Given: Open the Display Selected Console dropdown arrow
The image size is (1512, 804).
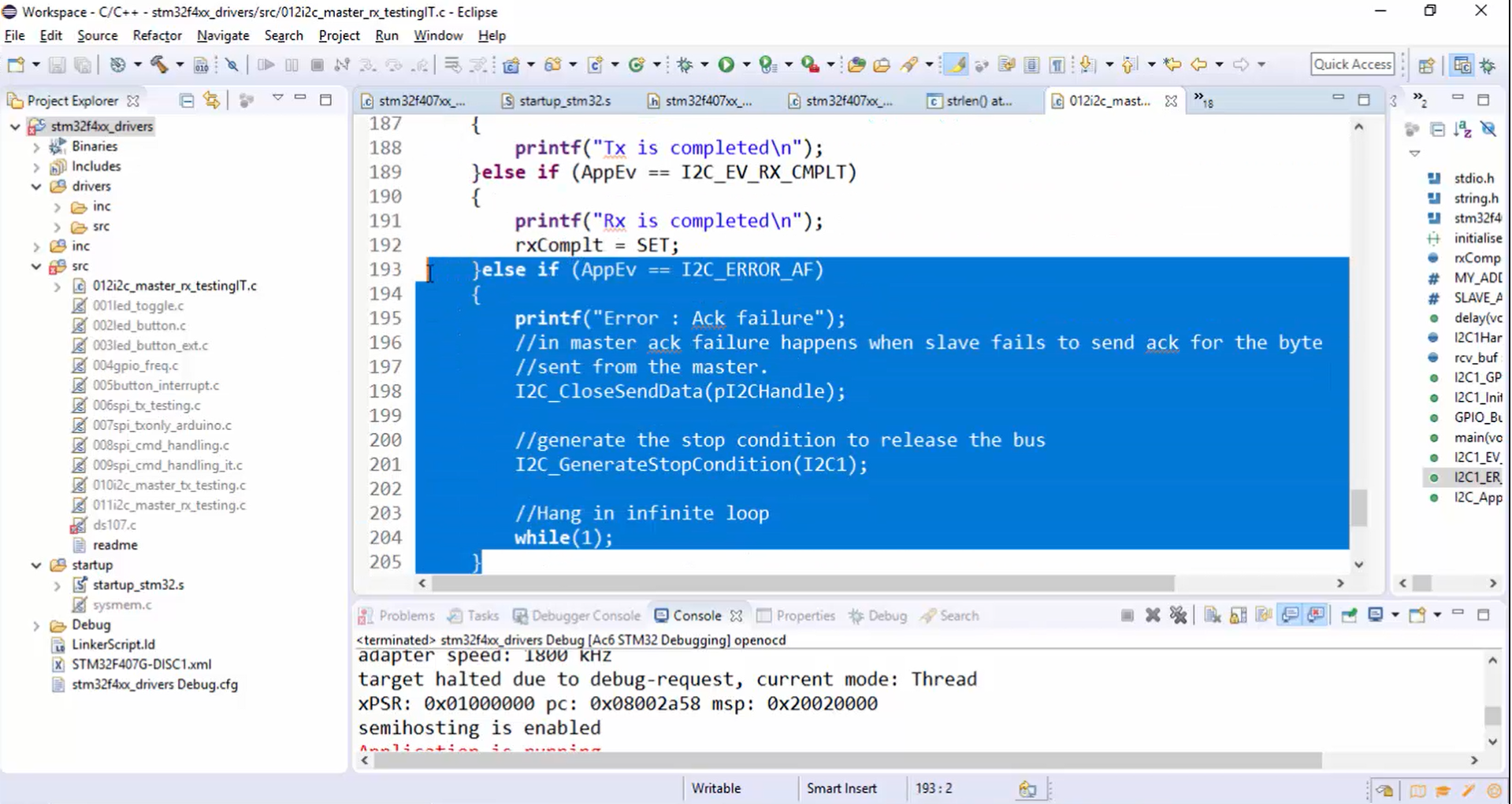Looking at the screenshot, I should click(1395, 615).
